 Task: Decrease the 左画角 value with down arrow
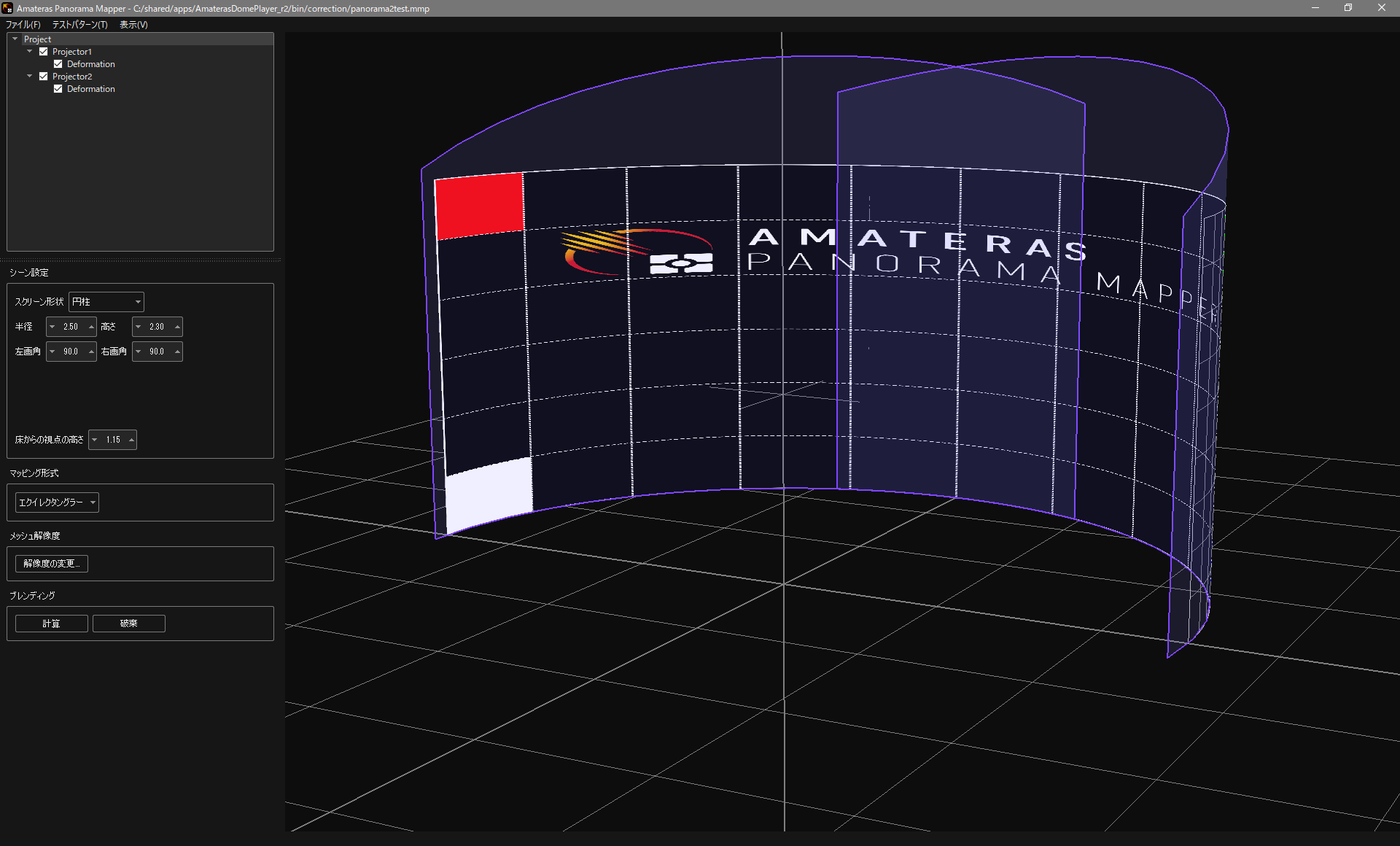coord(52,352)
